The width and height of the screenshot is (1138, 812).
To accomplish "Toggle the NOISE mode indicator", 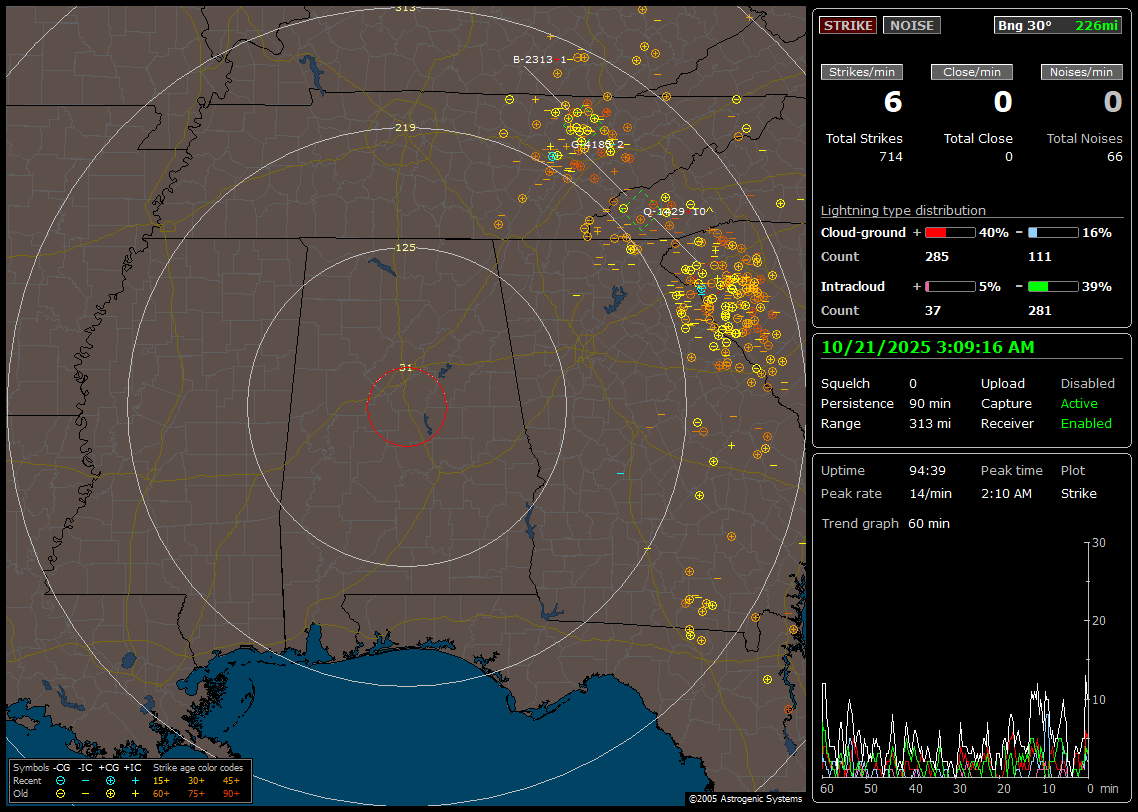I will click(x=911, y=26).
